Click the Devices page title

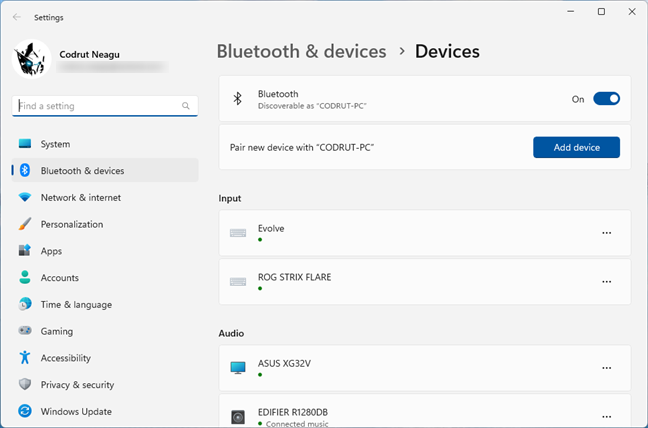point(447,52)
